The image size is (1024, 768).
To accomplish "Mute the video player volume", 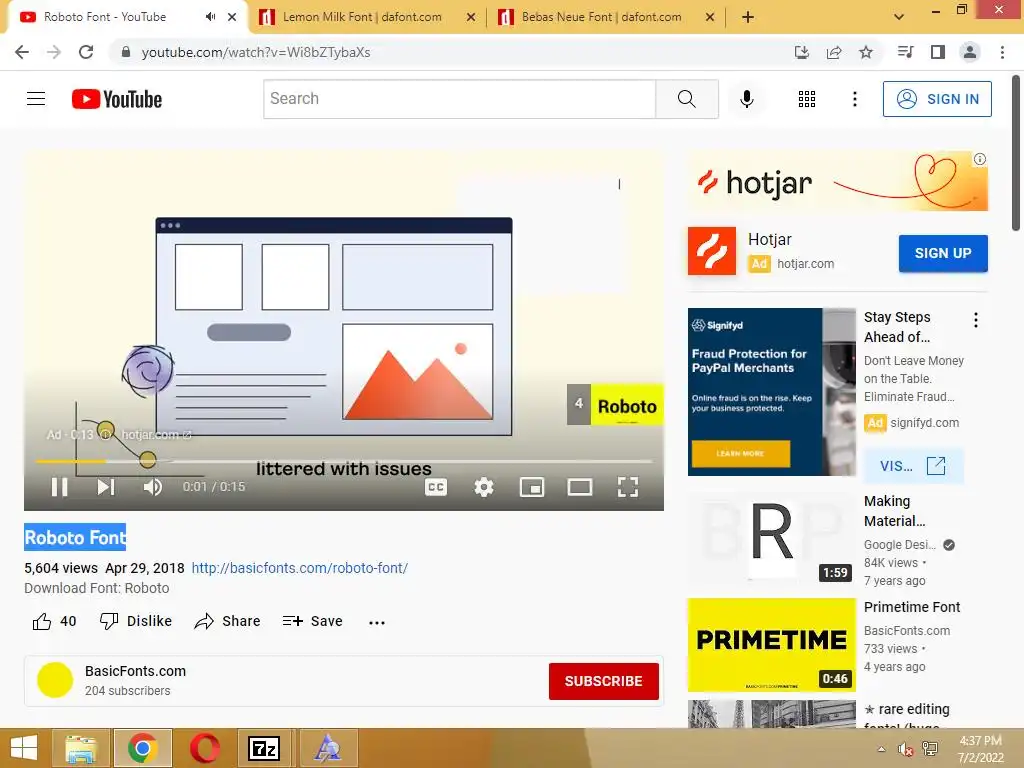I will pyautogui.click(x=152, y=487).
